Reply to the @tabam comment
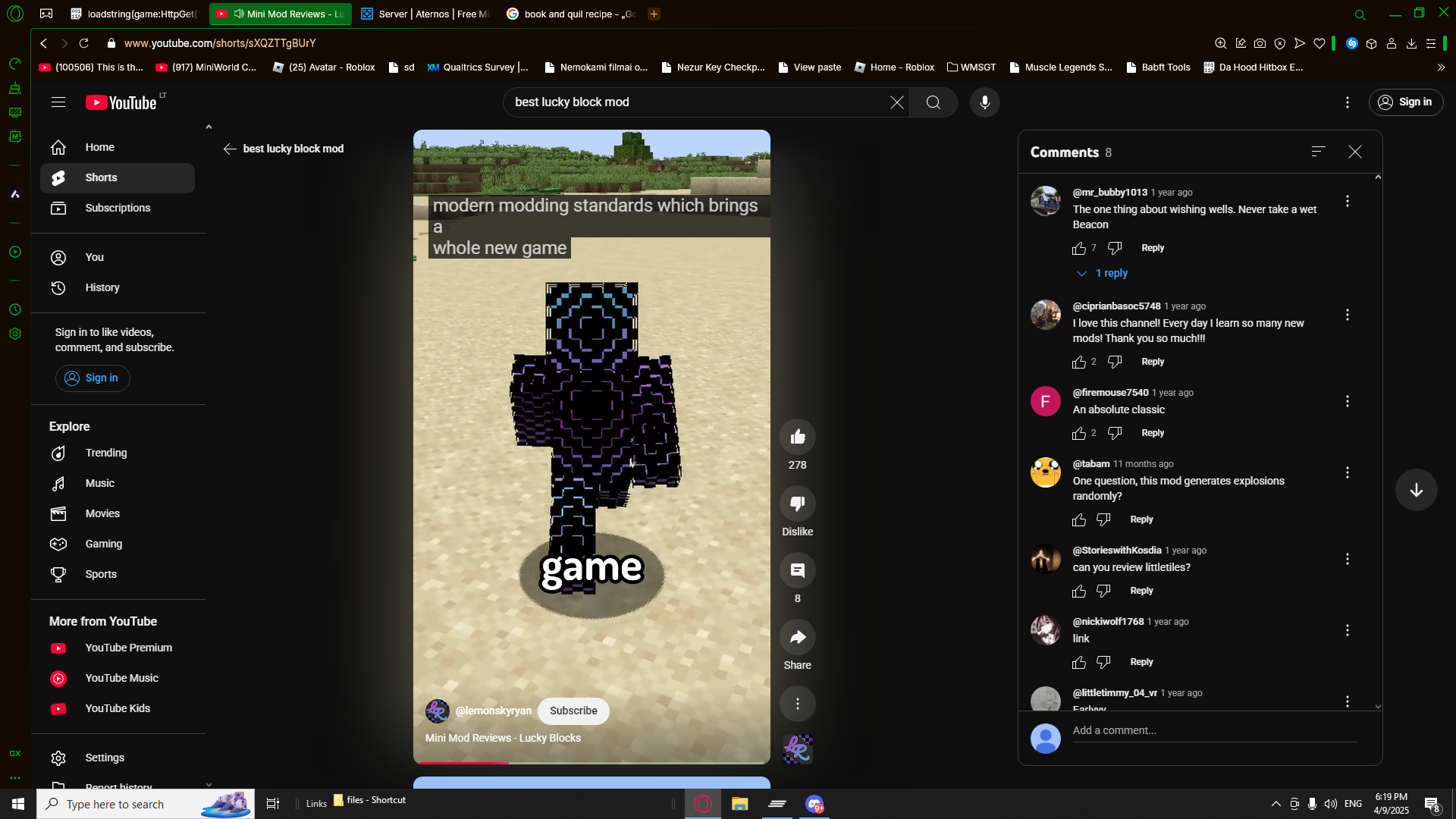This screenshot has height=819, width=1456. click(x=1141, y=519)
